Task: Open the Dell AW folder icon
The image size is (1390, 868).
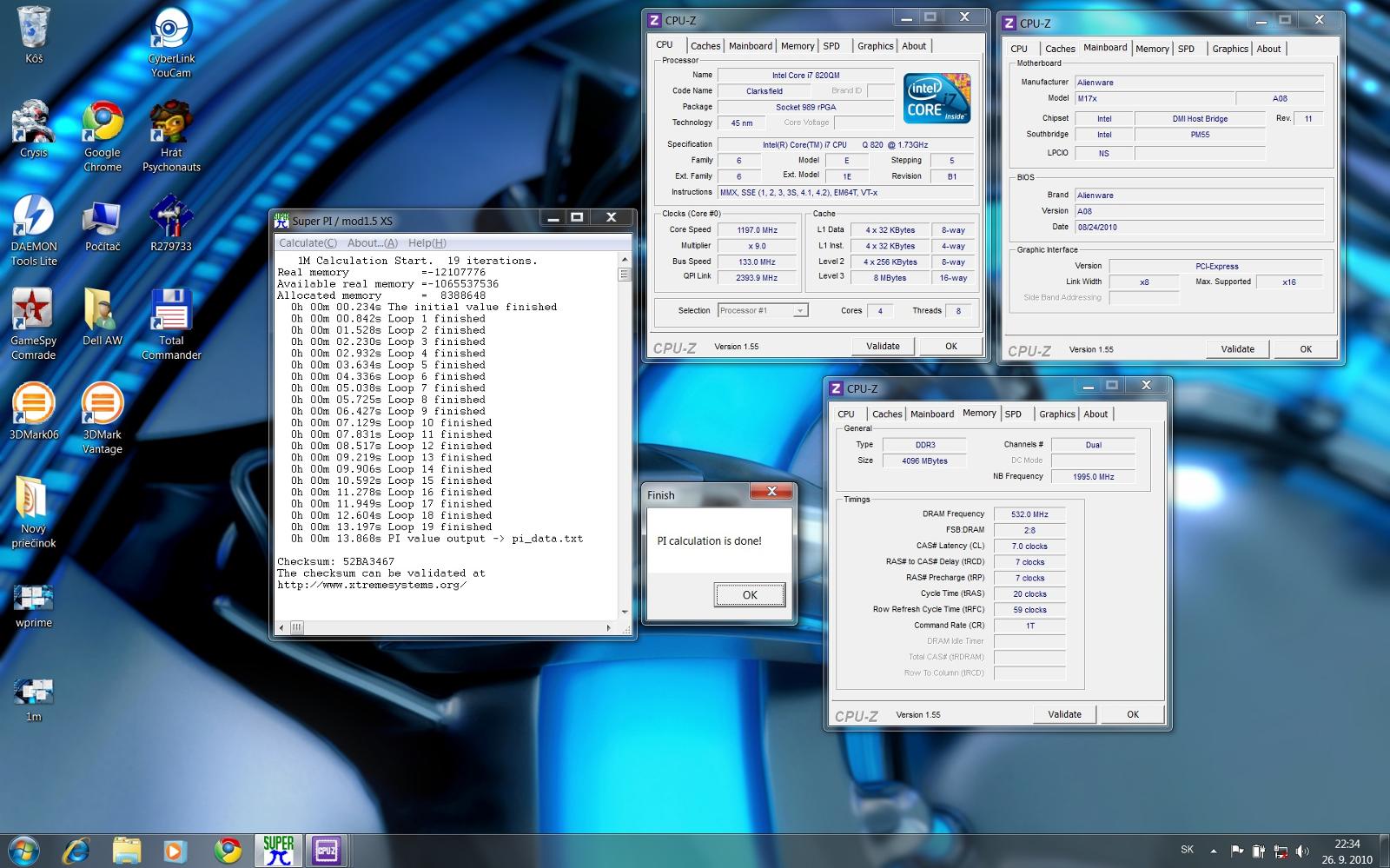Action: pos(103,317)
